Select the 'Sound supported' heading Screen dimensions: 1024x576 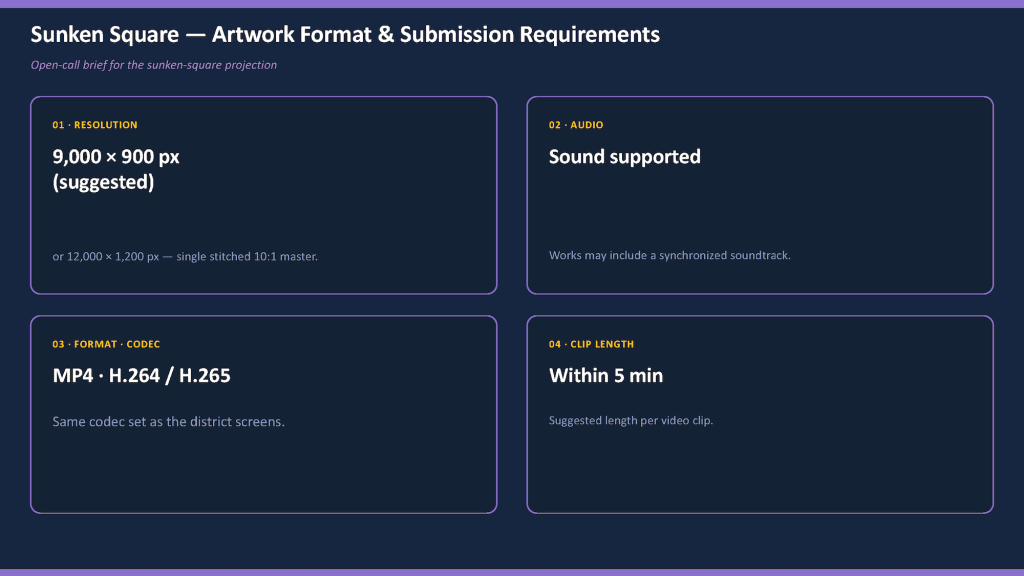[x=624, y=157]
